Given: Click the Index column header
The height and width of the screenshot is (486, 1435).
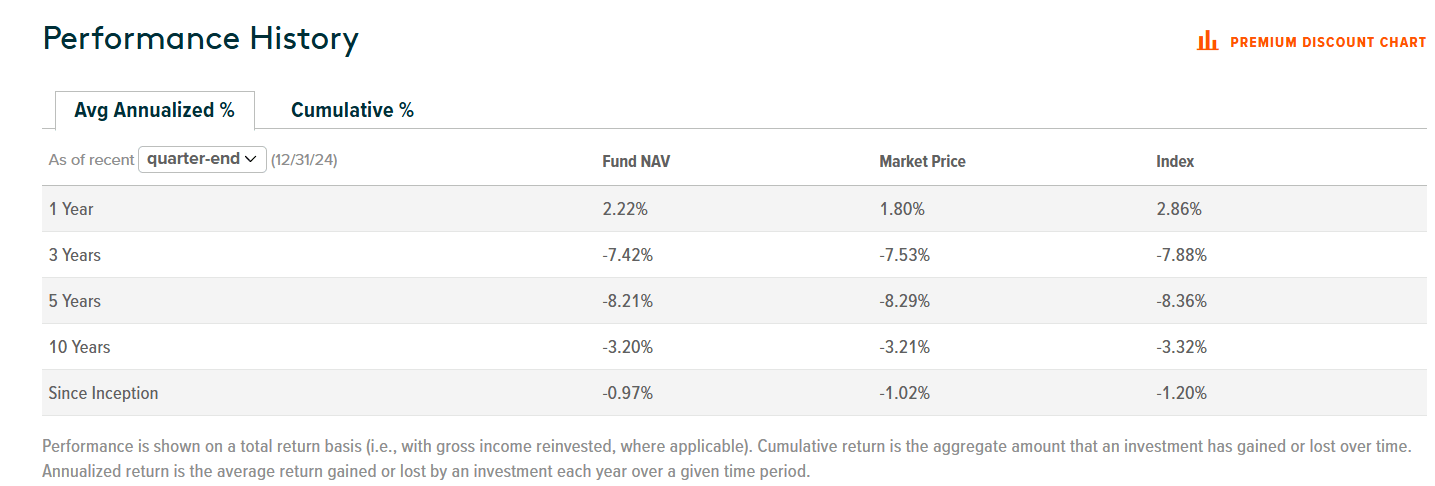Looking at the screenshot, I should [1175, 161].
